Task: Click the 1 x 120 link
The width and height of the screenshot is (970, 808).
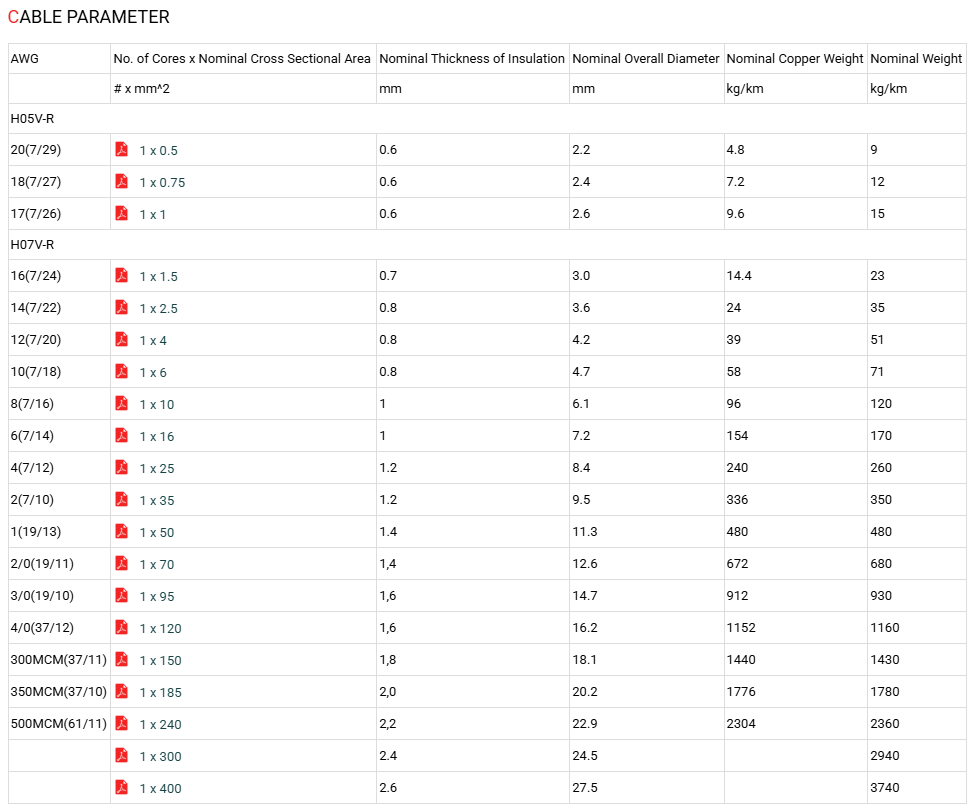Action: (x=160, y=629)
